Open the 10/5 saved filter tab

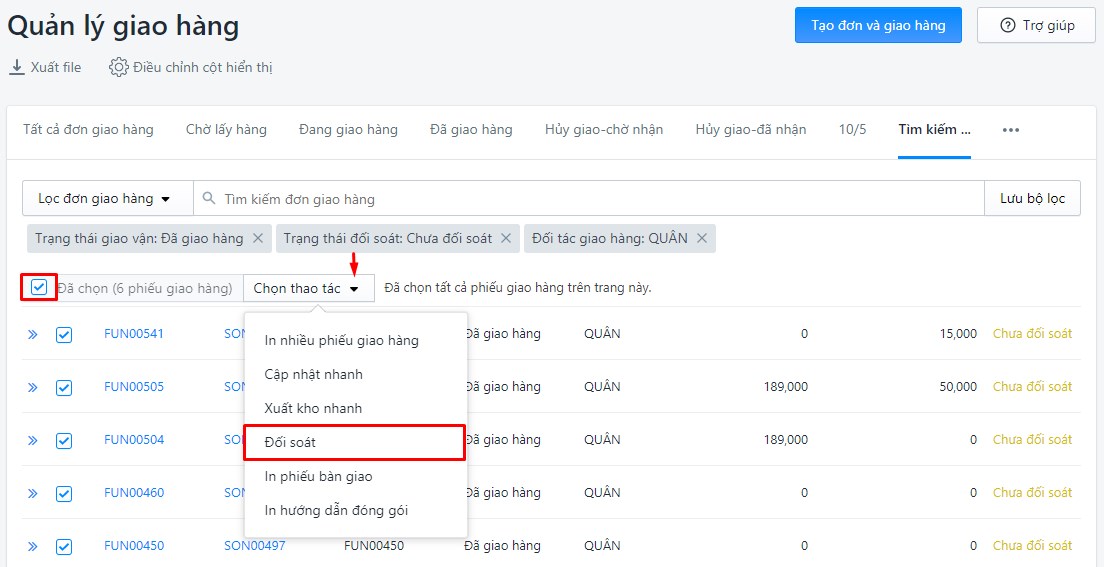(x=853, y=130)
